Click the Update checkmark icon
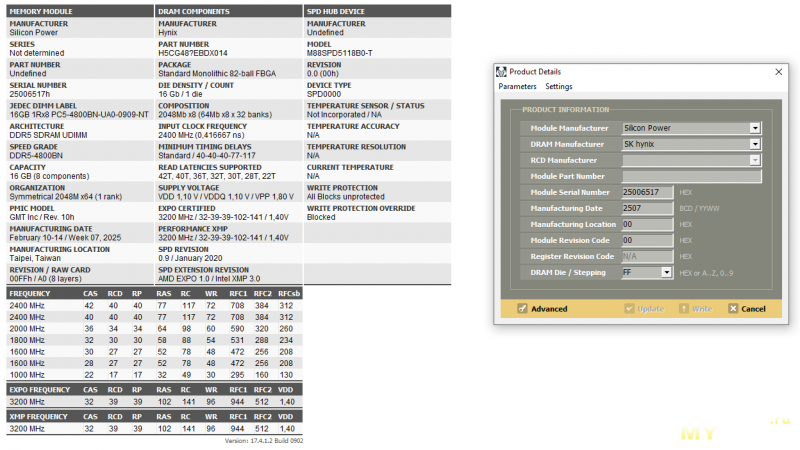Screen dimensions: 800x450 pos(629,309)
